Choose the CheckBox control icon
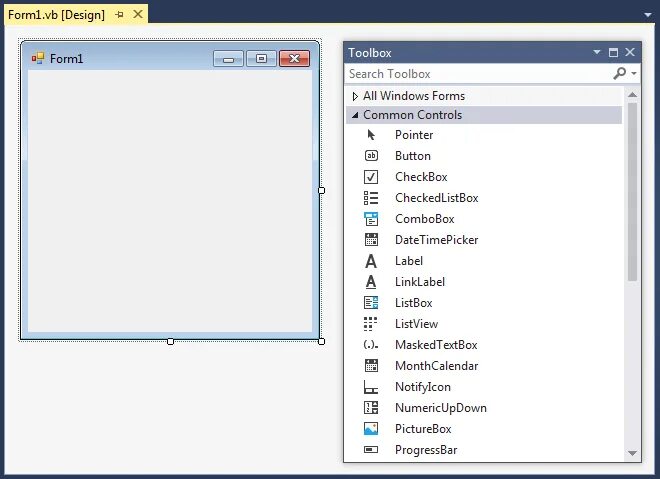 pyautogui.click(x=371, y=177)
